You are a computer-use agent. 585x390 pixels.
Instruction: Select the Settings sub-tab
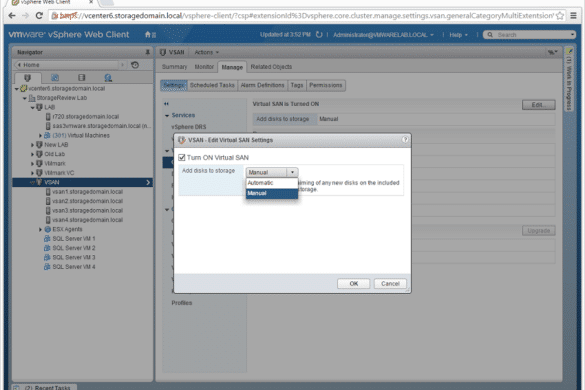[x=174, y=85]
